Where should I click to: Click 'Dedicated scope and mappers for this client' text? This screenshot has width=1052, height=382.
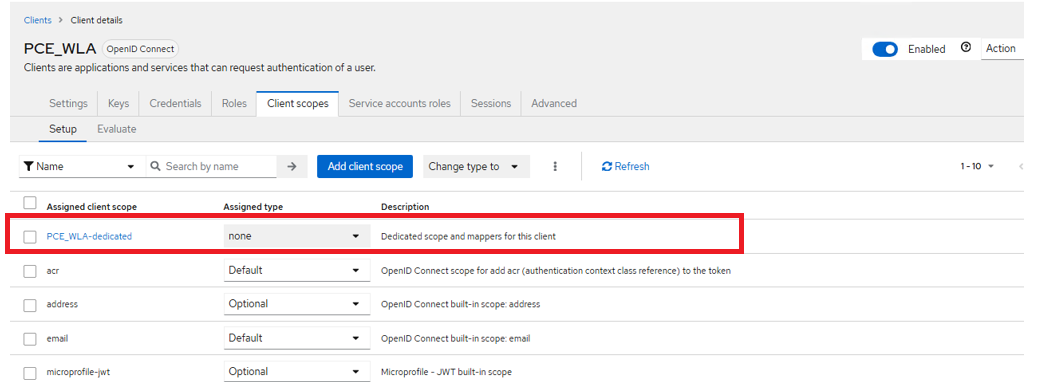click(468, 236)
